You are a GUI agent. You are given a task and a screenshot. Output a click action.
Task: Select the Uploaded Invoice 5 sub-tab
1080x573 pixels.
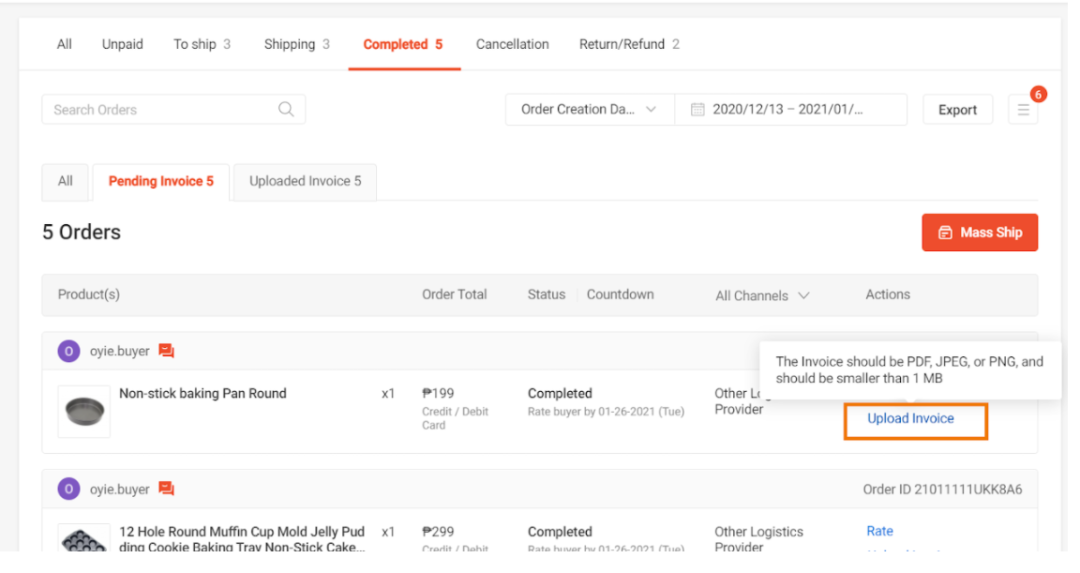tap(305, 182)
